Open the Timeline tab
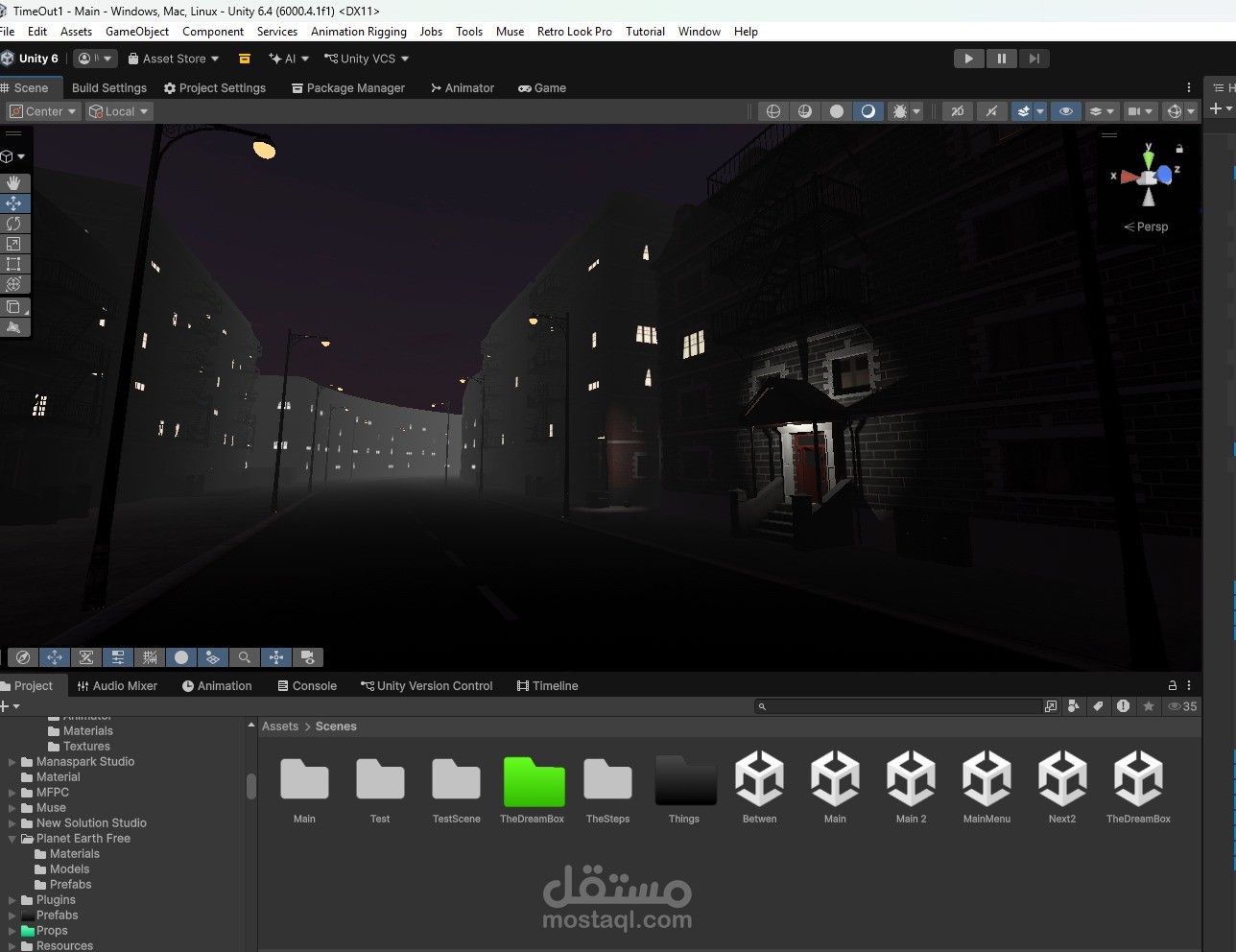1236x952 pixels. [x=547, y=685]
